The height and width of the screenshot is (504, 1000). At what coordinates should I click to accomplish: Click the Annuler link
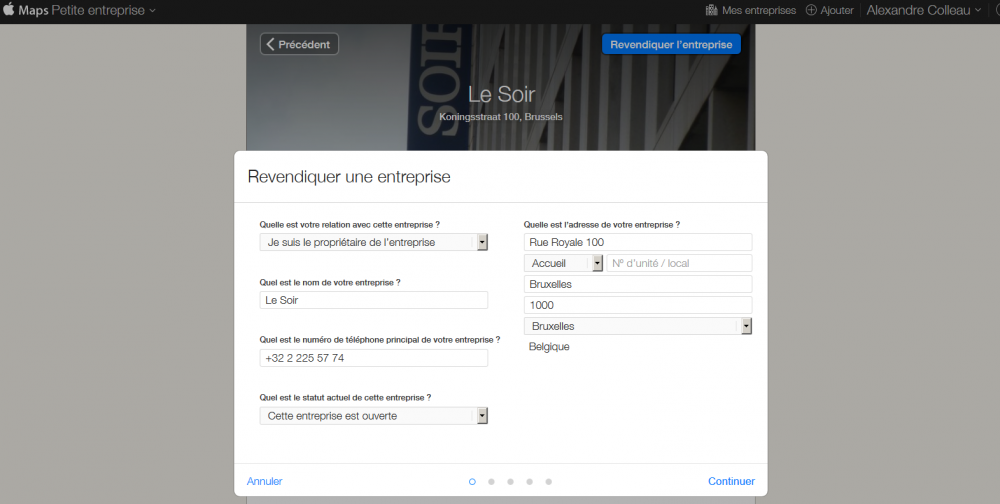click(x=265, y=481)
